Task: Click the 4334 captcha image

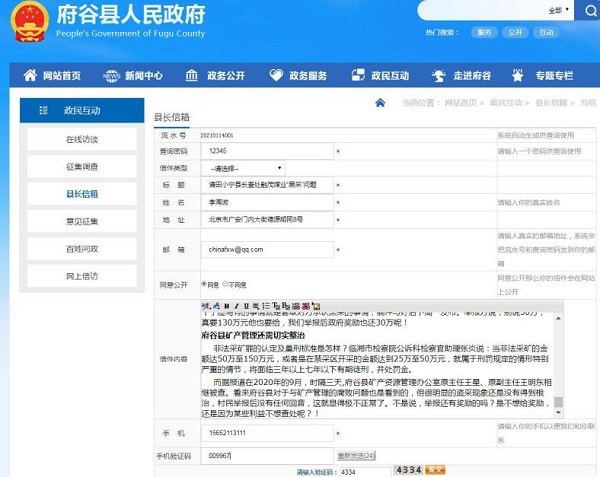Action: pos(408,469)
